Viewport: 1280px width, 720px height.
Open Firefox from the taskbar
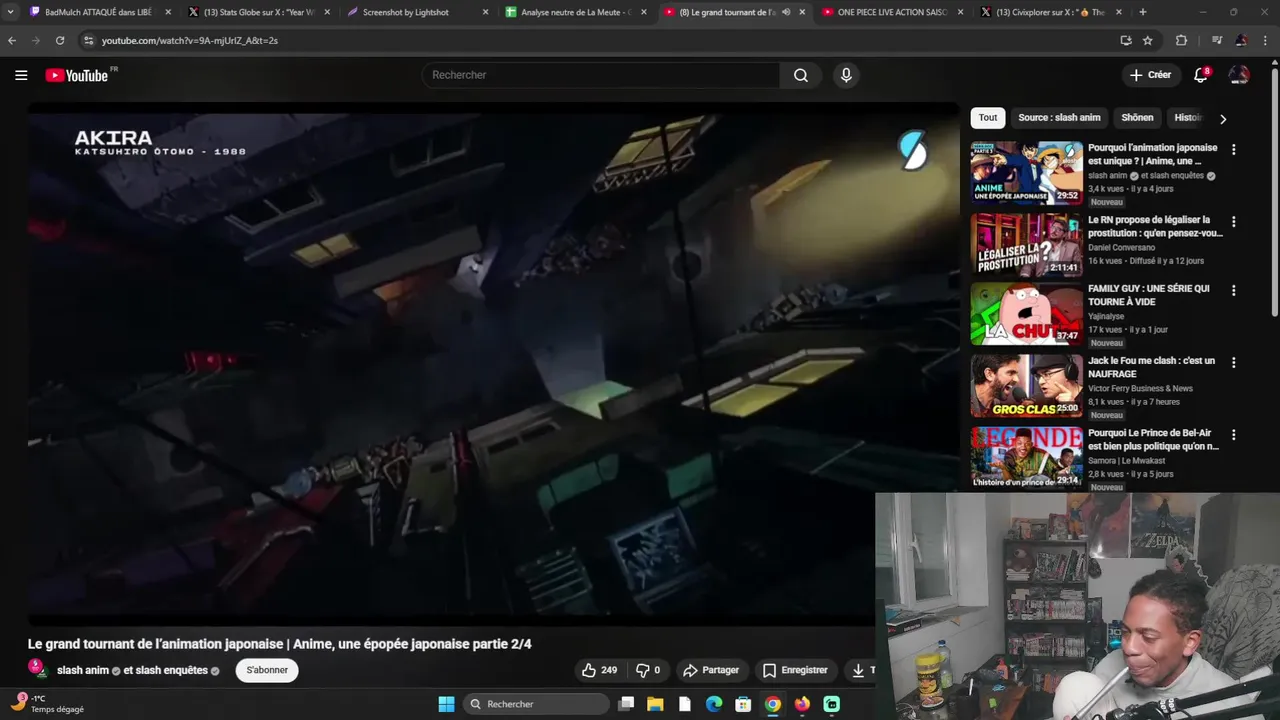pos(802,704)
